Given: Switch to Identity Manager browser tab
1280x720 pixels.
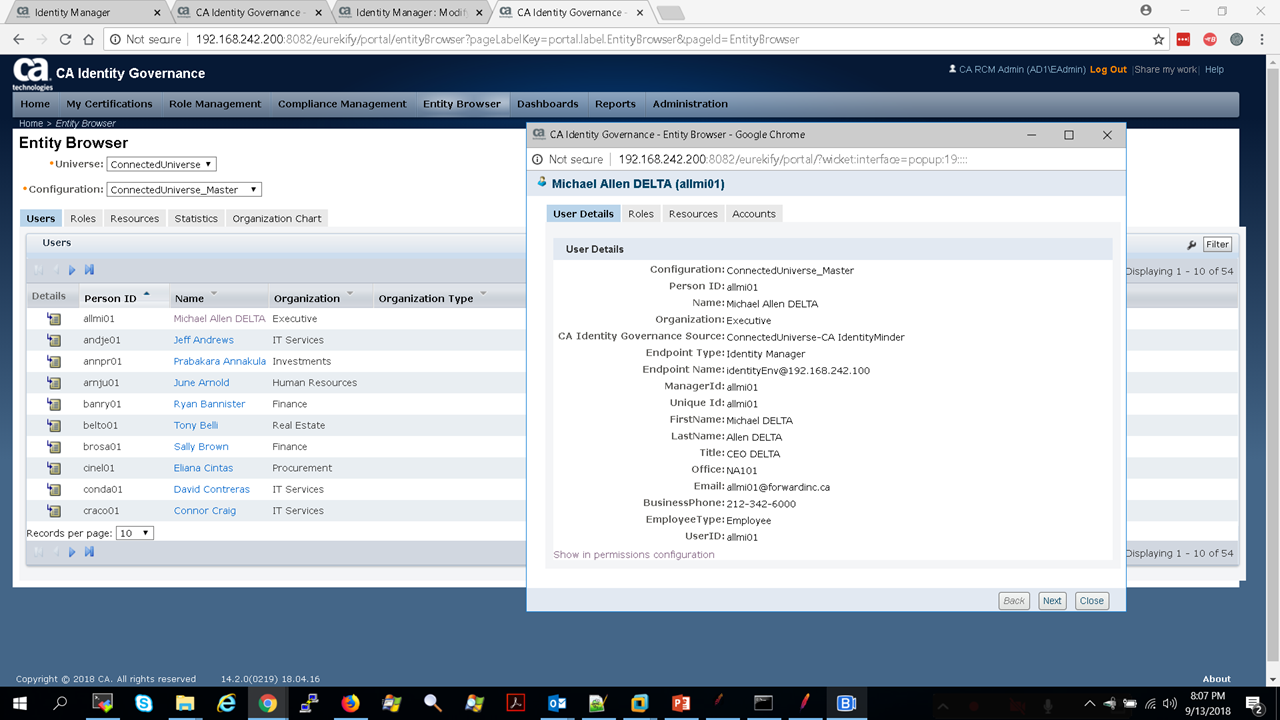Looking at the screenshot, I should (x=85, y=12).
